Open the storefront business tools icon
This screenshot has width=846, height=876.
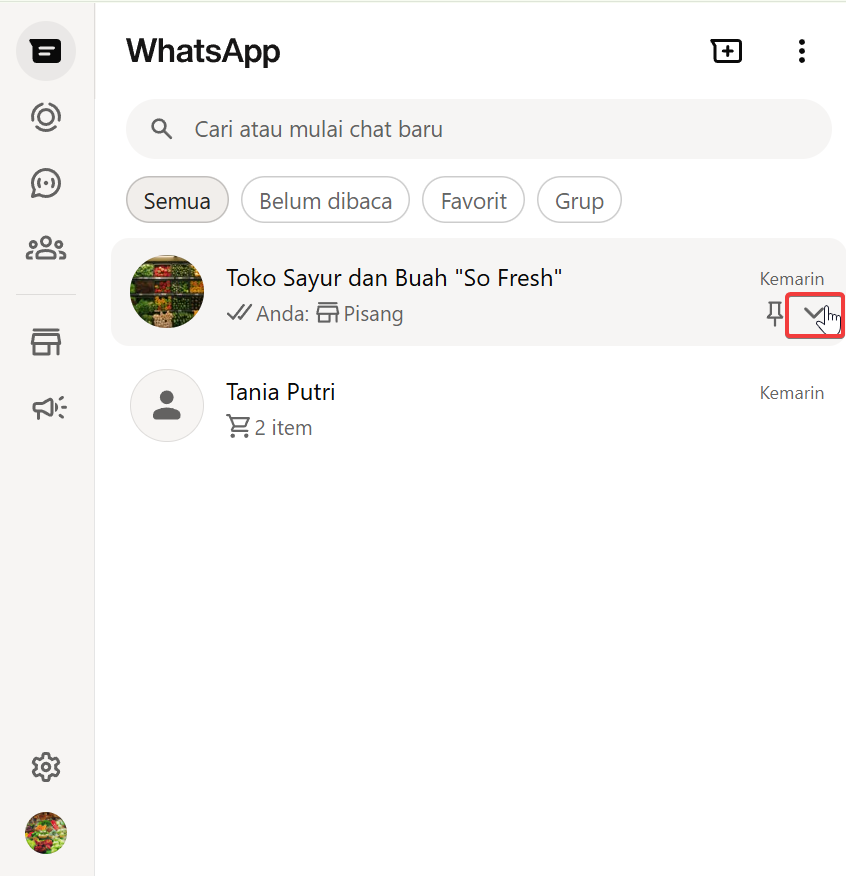[46, 343]
